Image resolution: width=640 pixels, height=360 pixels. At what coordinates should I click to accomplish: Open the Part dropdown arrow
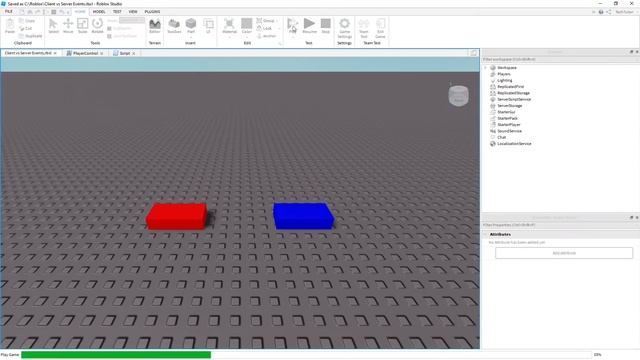click(x=191, y=37)
